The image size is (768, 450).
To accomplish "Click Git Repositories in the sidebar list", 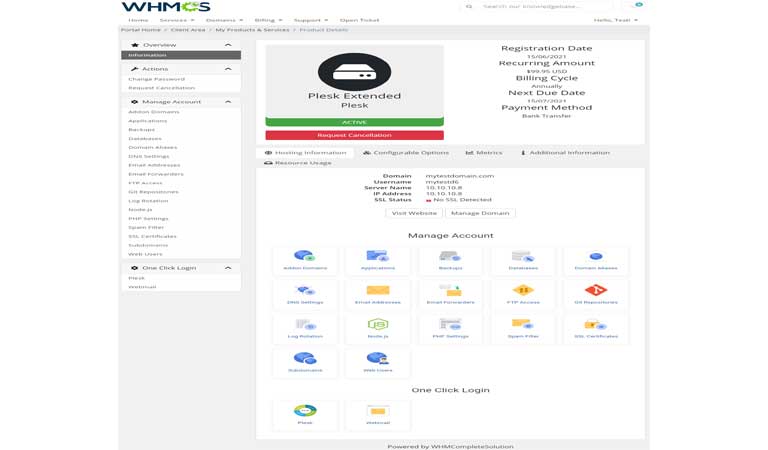I will pos(153,192).
